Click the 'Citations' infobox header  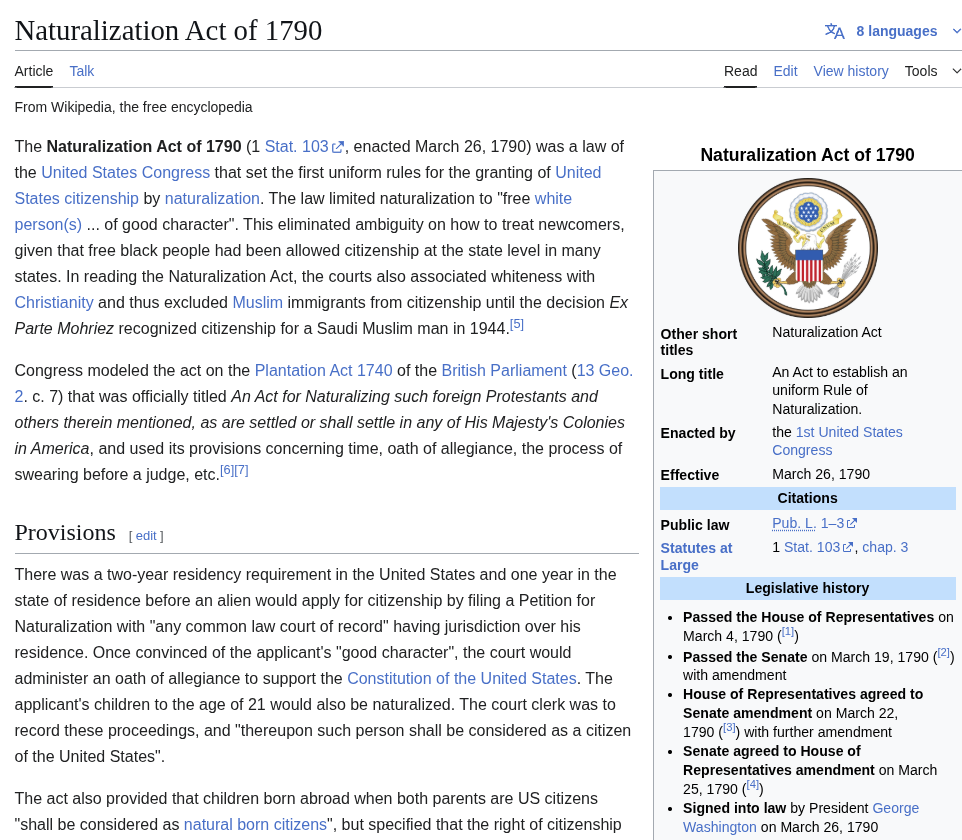click(807, 498)
